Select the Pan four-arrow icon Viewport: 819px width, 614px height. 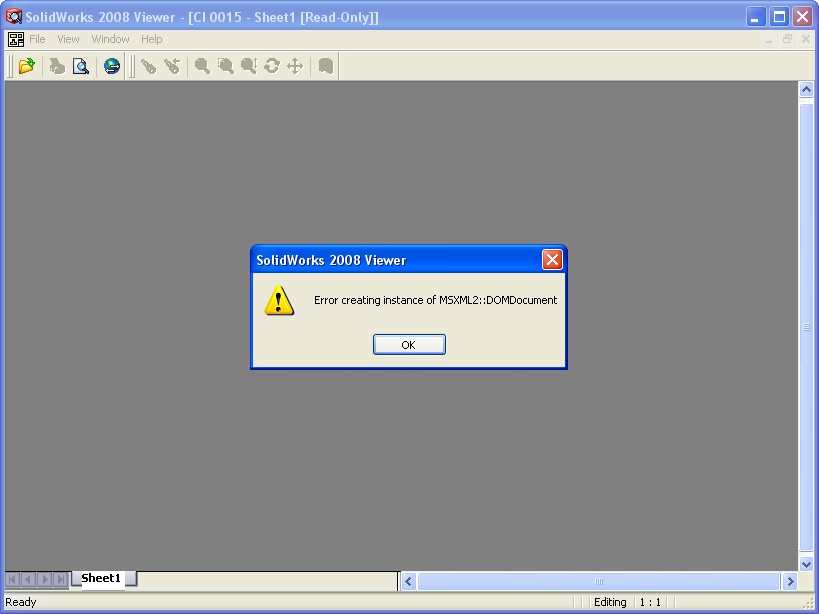295,66
